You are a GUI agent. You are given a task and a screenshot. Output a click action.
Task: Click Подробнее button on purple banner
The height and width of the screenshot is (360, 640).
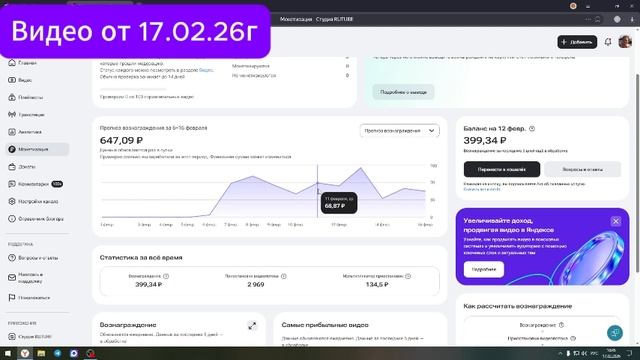pos(484,269)
